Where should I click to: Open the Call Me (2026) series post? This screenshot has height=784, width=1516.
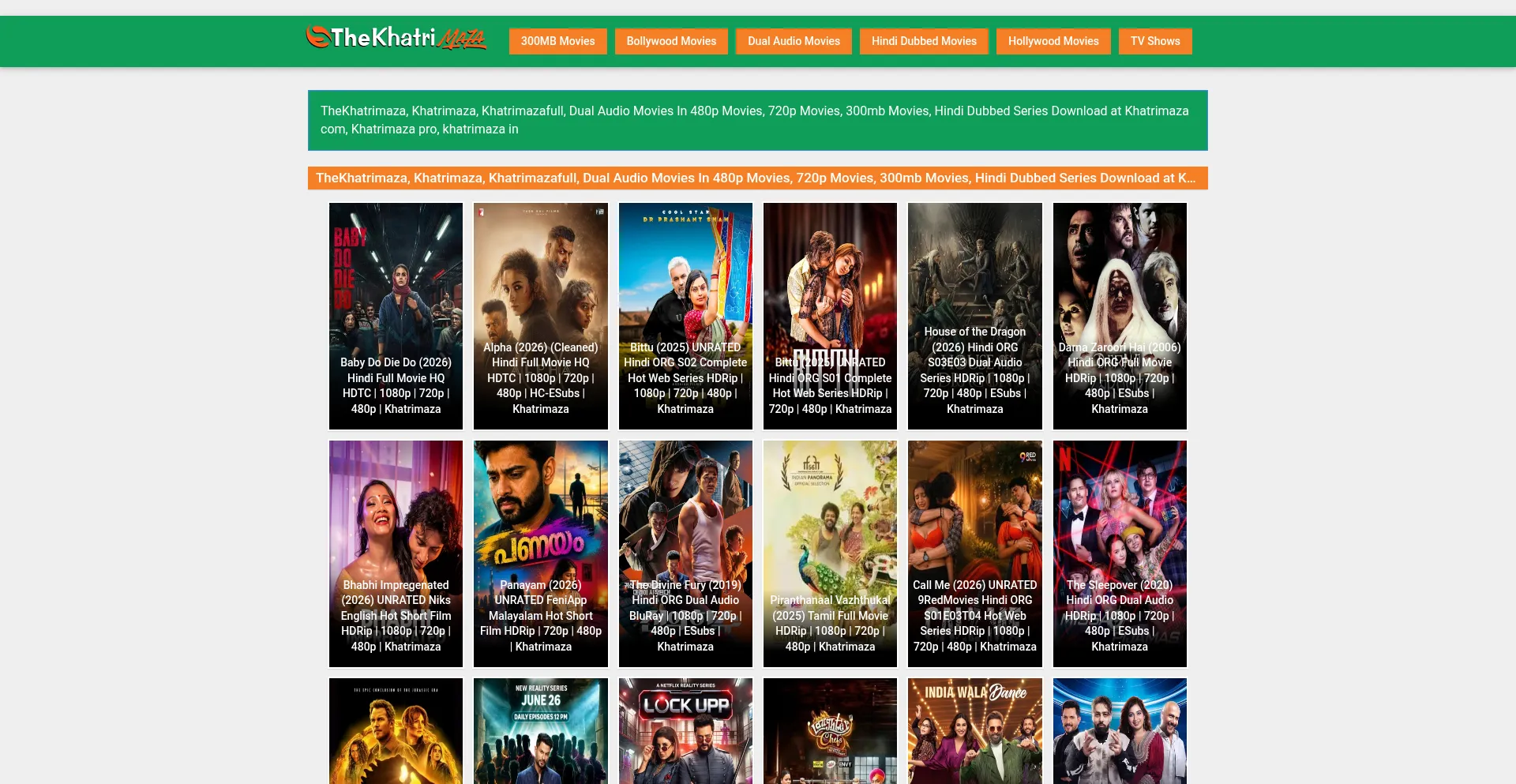click(975, 553)
